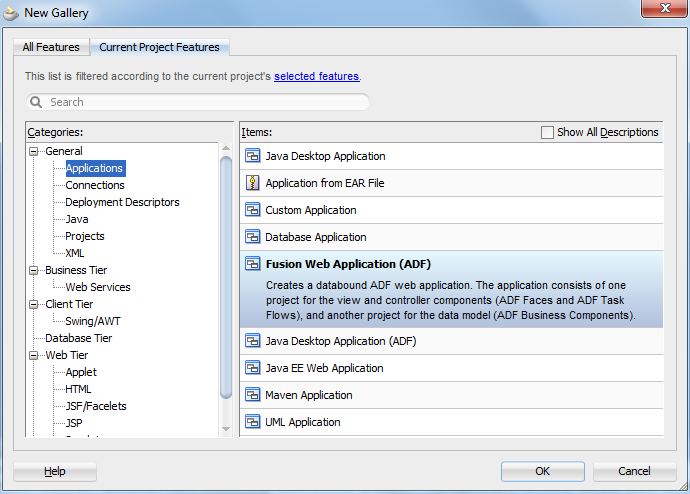Choose UML Application item text
This screenshot has height=494, width=690.
303,422
